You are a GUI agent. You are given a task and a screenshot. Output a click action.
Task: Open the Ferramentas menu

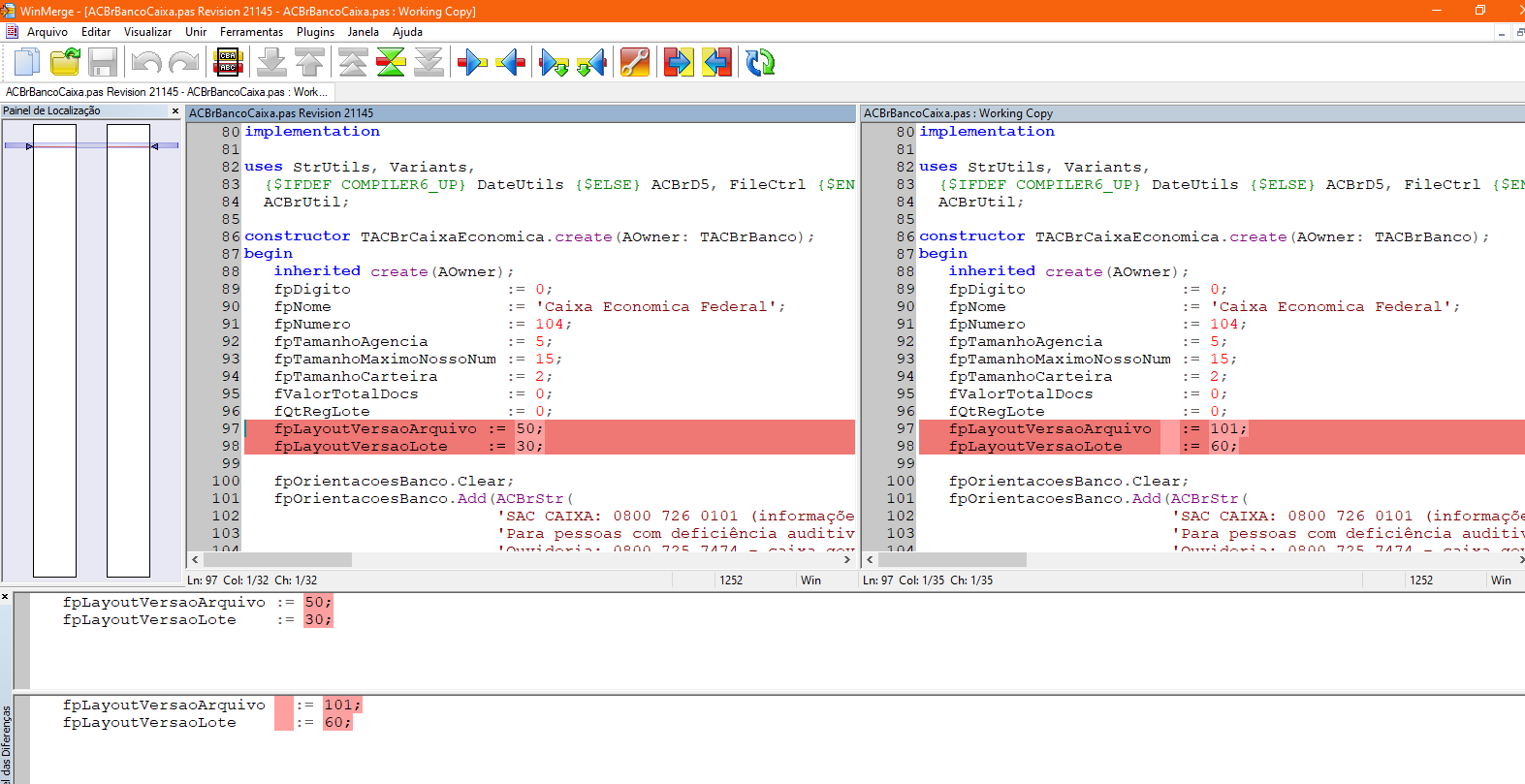[x=251, y=32]
